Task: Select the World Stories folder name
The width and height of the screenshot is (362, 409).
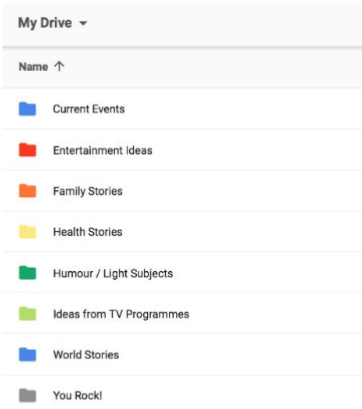Action: point(86,355)
